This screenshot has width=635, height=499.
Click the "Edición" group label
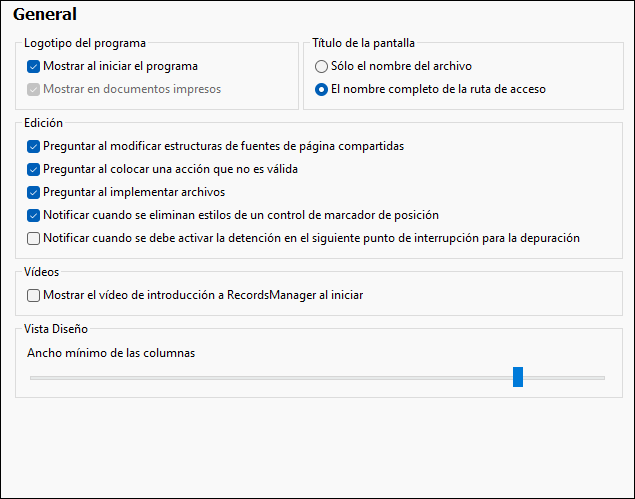pos(45,123)
